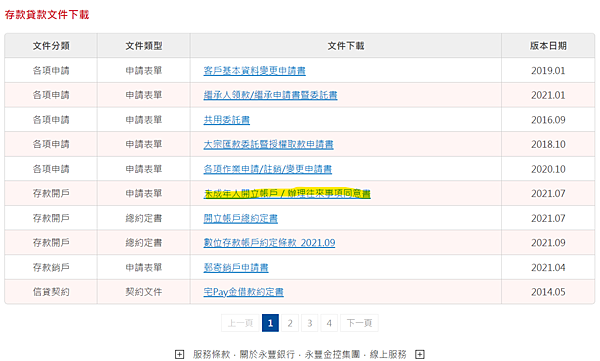Click the 文件下載 column header
Screen dimensions: 600x361
[346, 46]
